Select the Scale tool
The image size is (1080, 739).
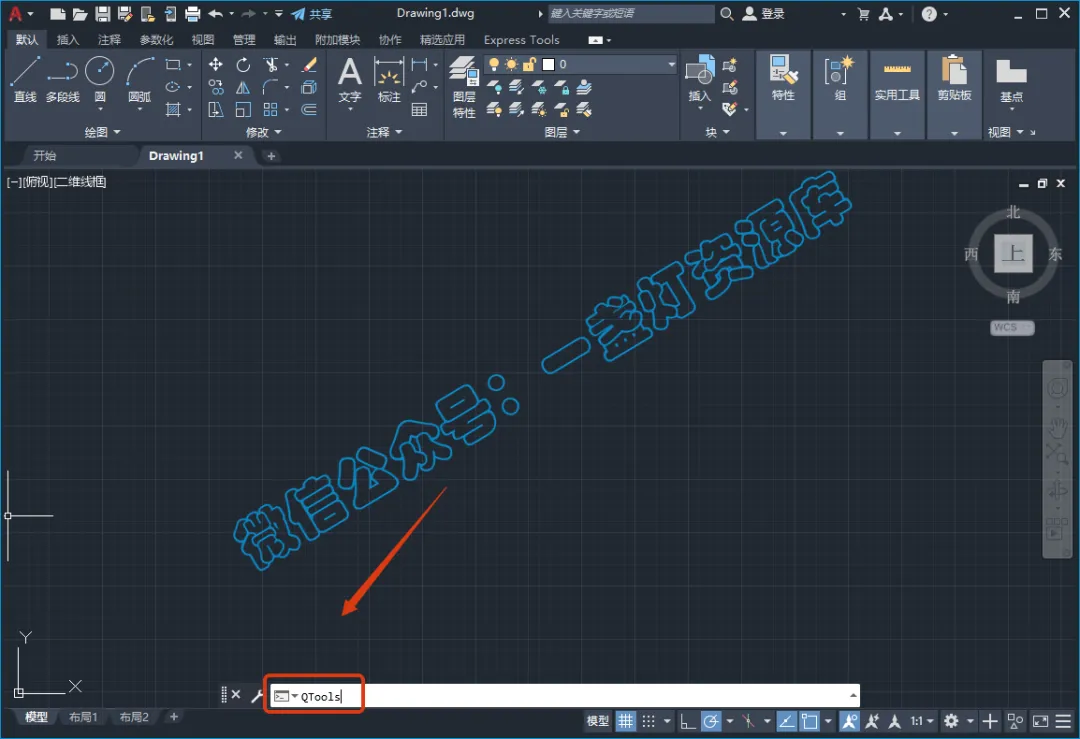point(243,110)
